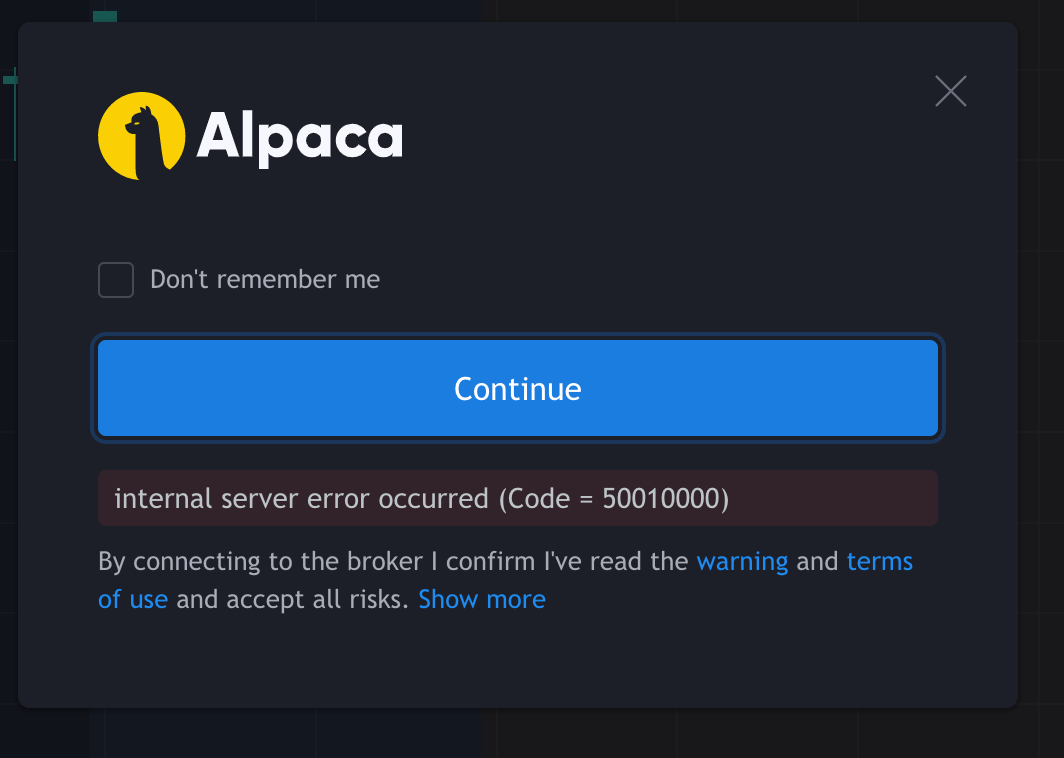Click the yellow Alpaca llama logo icon
The width and height of the screenshot is (1064, 758).
141,136
